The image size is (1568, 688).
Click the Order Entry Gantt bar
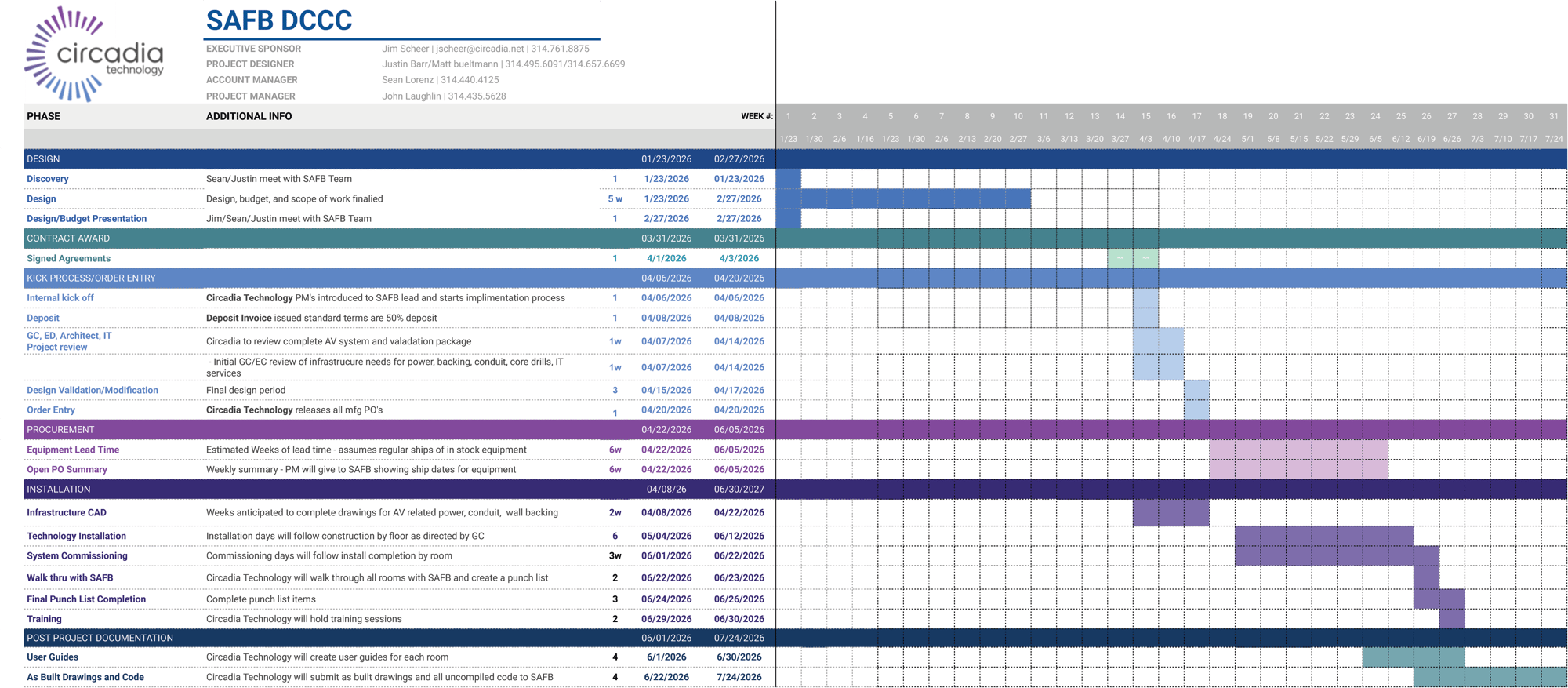1196,410
